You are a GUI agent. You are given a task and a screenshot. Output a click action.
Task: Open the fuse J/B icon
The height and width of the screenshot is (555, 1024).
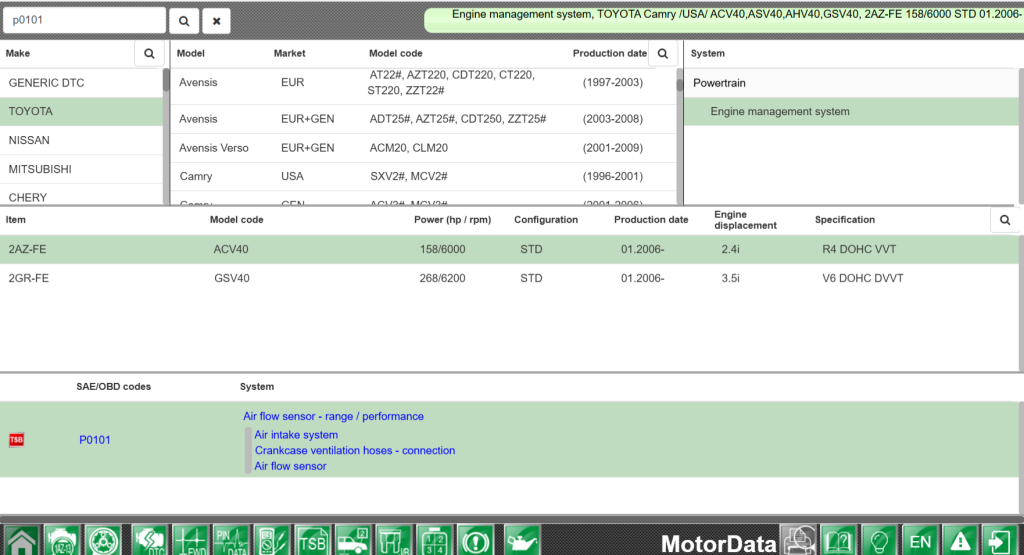pos(394,541)
